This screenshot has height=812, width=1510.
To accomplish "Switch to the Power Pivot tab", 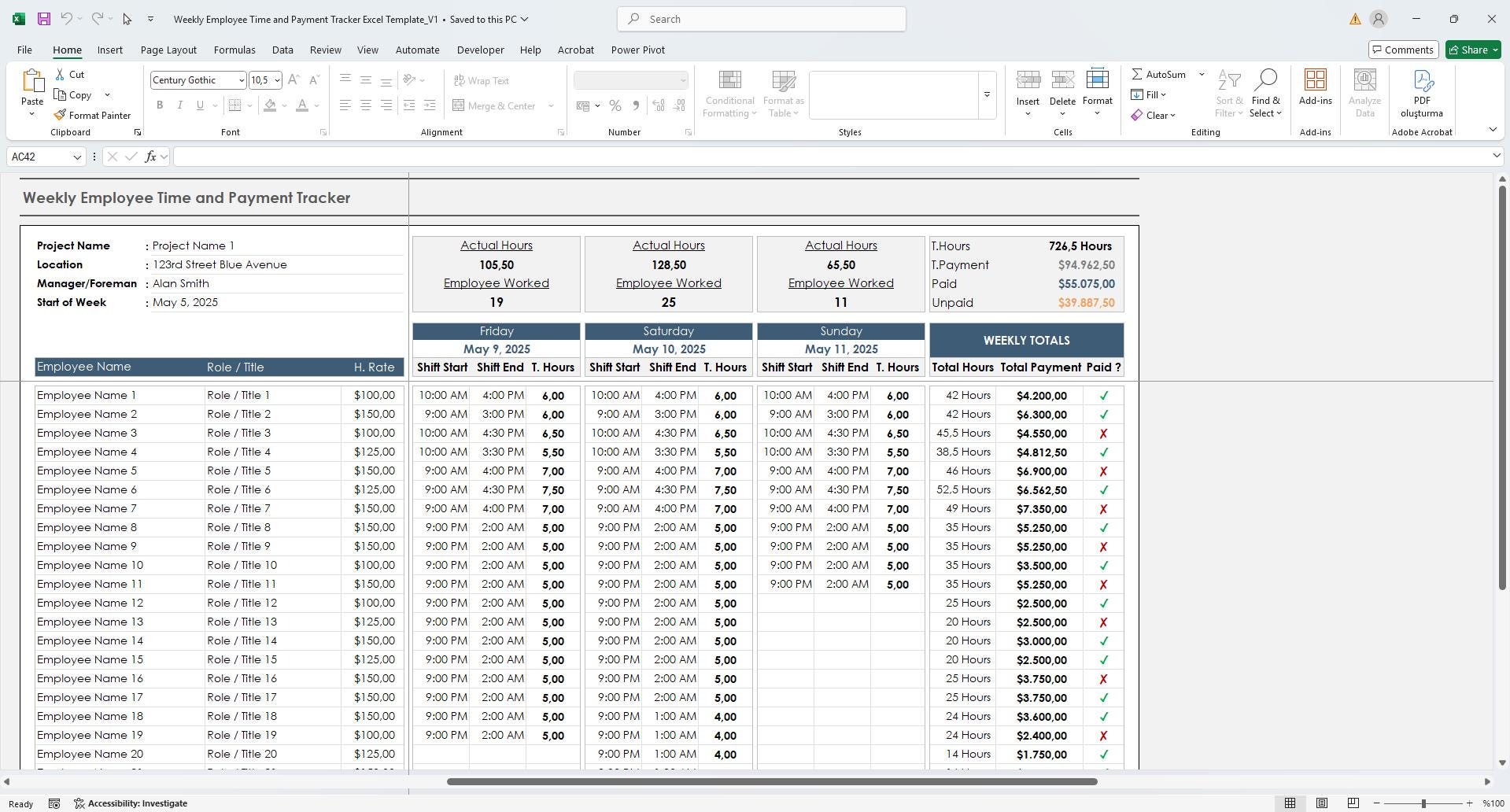I will 637,50.
